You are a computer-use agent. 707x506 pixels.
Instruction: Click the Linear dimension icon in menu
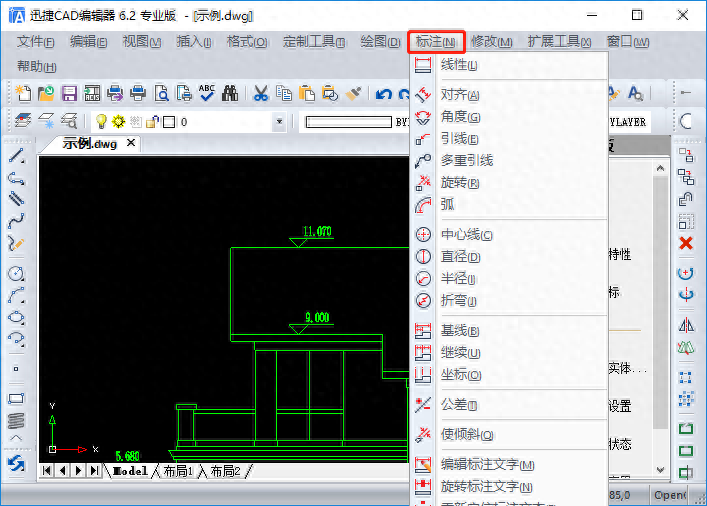[x=422, y=65]
